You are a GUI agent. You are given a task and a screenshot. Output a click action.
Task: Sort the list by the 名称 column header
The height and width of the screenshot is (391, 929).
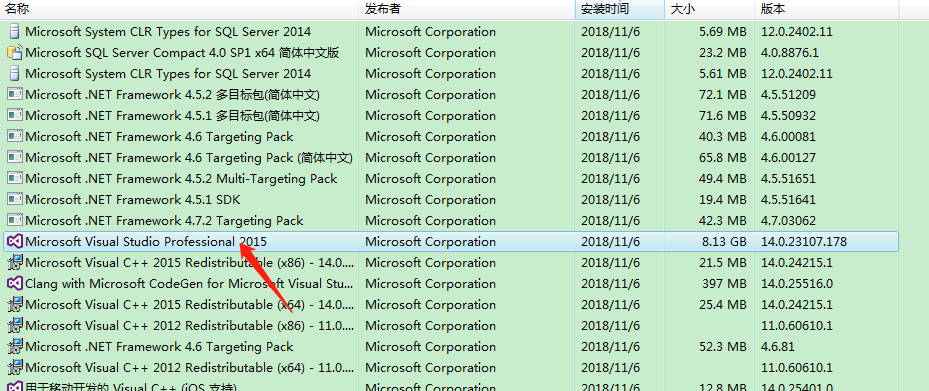pos(180,9)
